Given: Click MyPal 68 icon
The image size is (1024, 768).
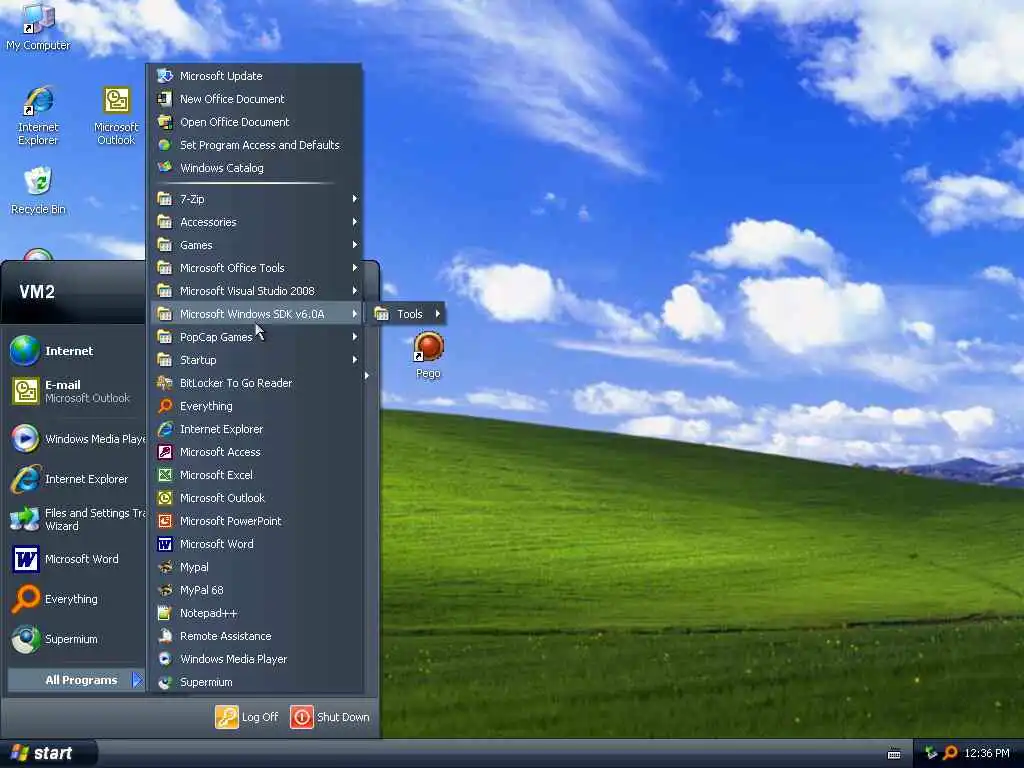Looking at the screenshot, I should (x=165, y=590).
